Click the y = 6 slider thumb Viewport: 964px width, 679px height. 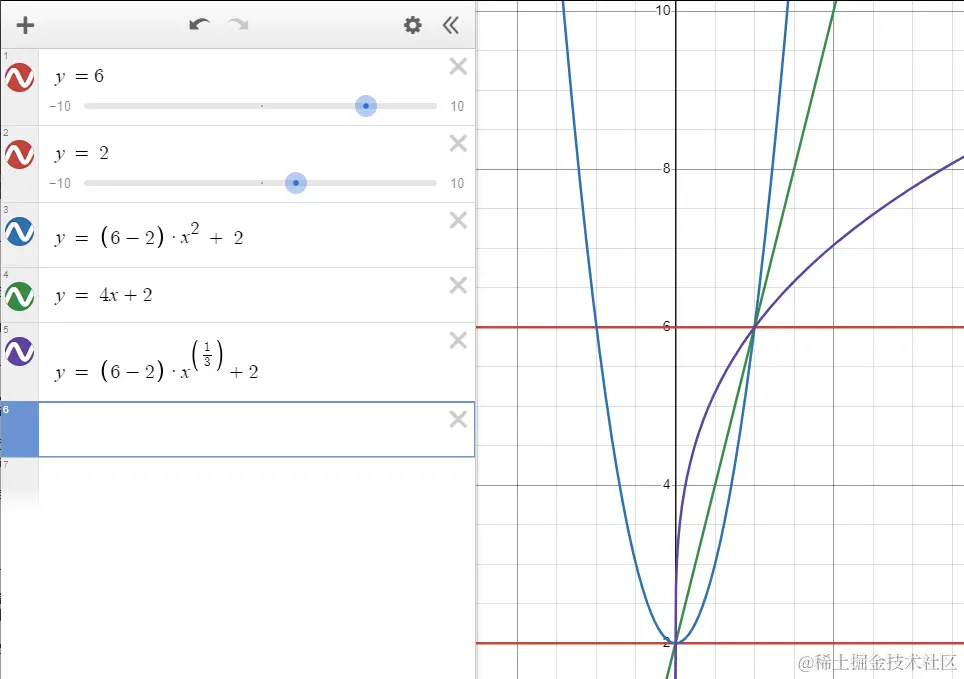[366, 106]
